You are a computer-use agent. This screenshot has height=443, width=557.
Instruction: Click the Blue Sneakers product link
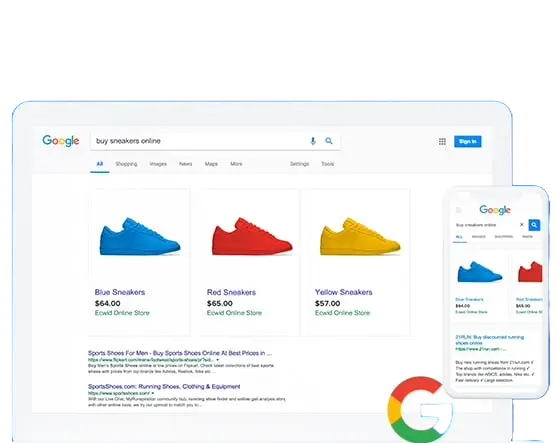(120, 292)
